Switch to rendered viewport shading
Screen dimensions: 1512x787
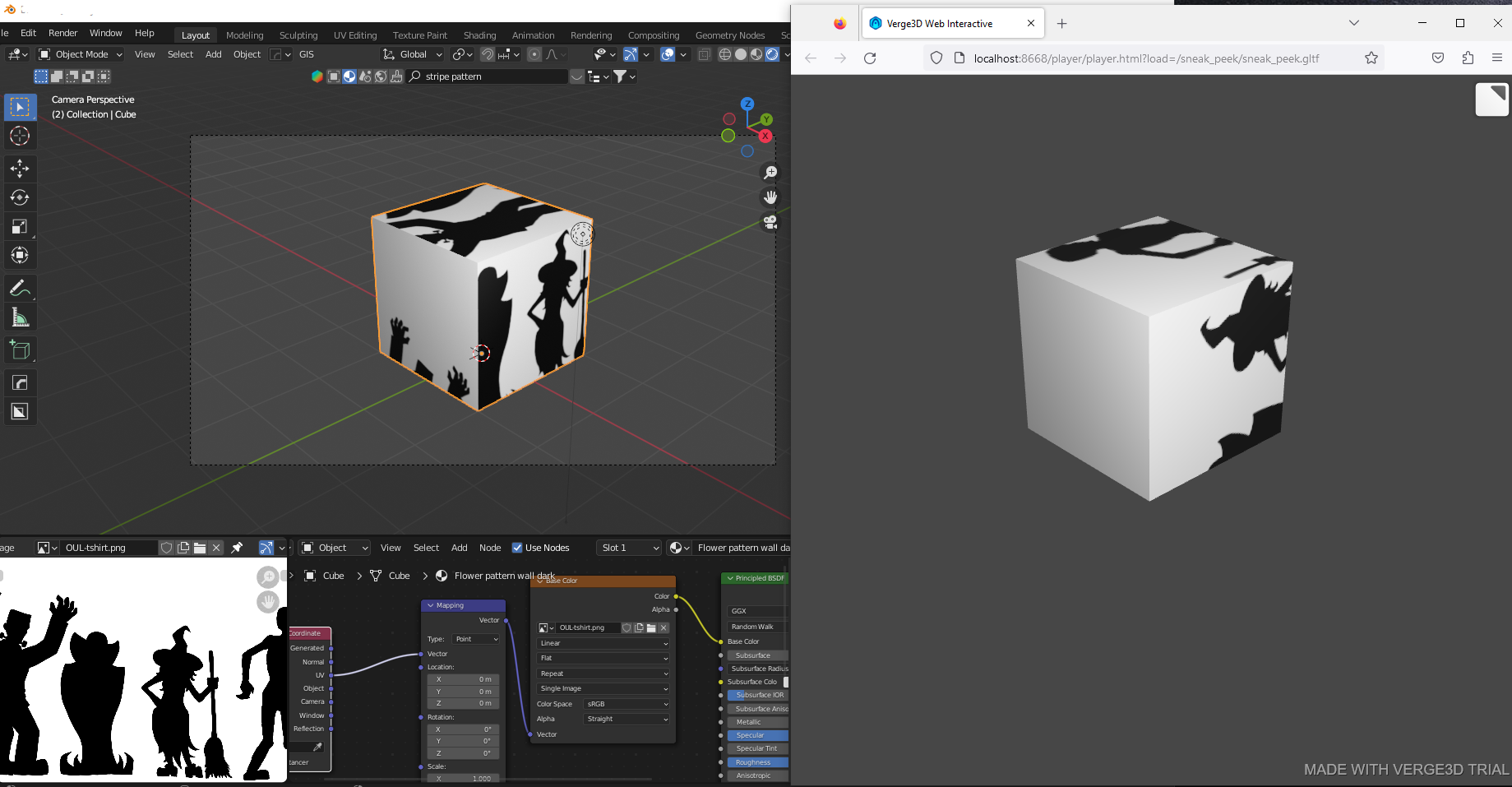click(x=772, y=54)
